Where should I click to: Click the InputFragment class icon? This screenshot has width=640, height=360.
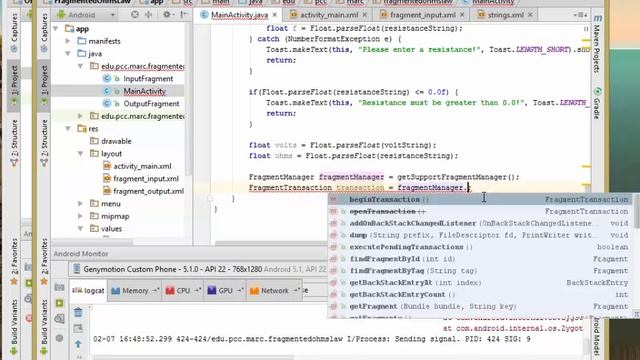pyautogui.click(x=107, y=78)
